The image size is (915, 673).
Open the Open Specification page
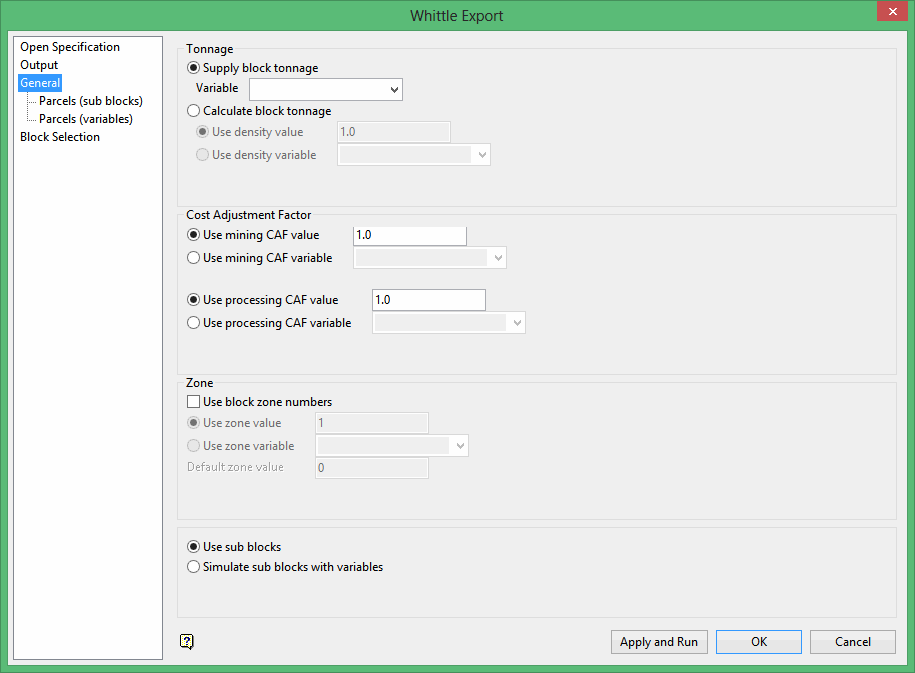coord(70,47)
